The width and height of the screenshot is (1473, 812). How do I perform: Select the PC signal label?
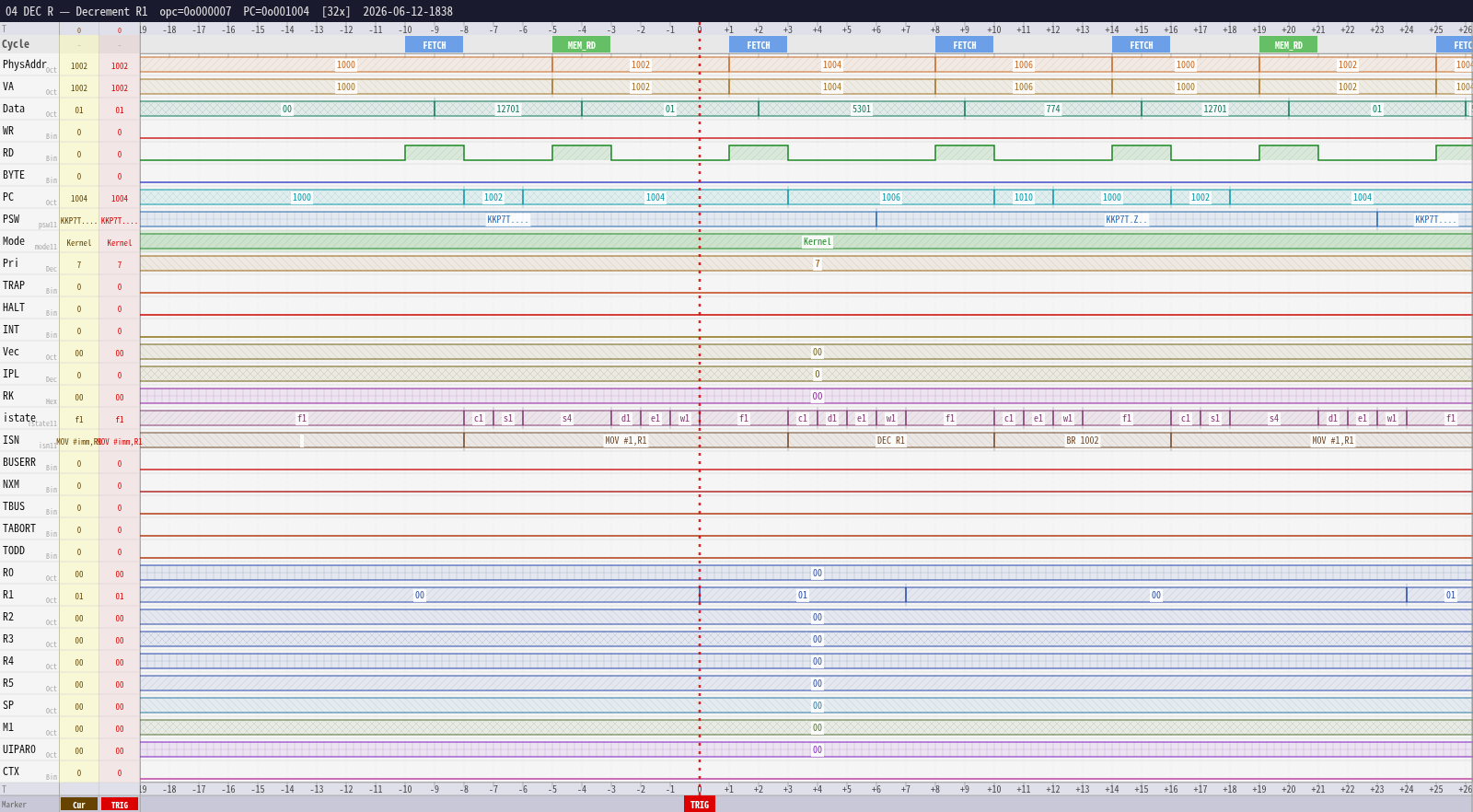click(8, 197)
